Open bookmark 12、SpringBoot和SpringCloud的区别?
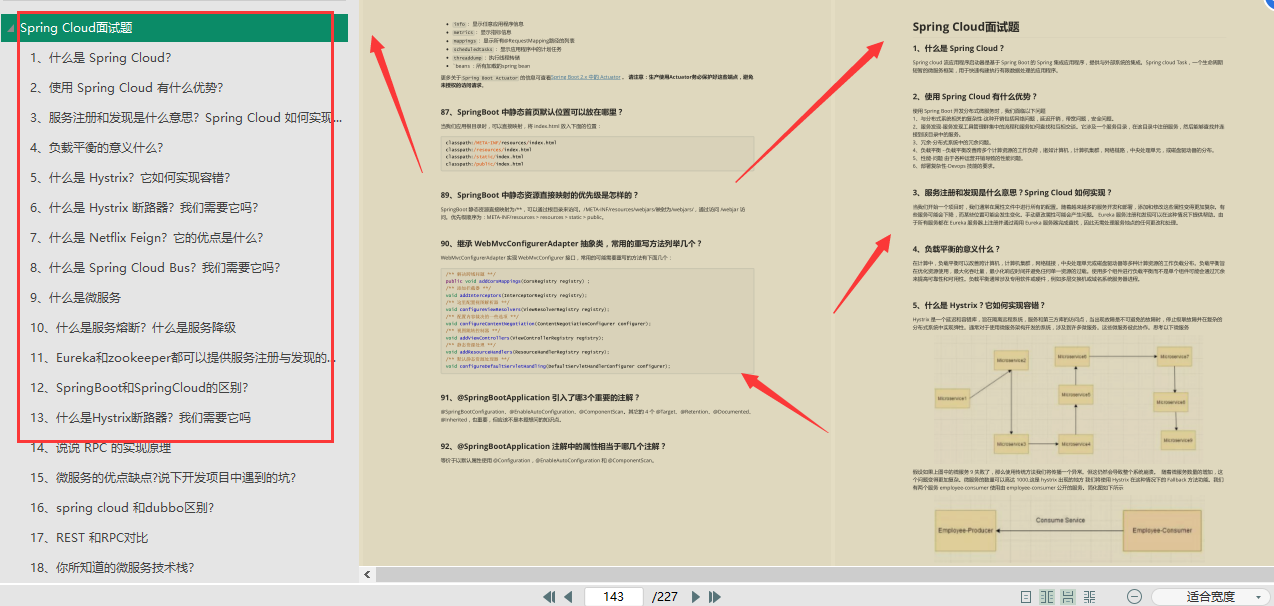This screenshot has height=606, width=1274. (139, 388)
